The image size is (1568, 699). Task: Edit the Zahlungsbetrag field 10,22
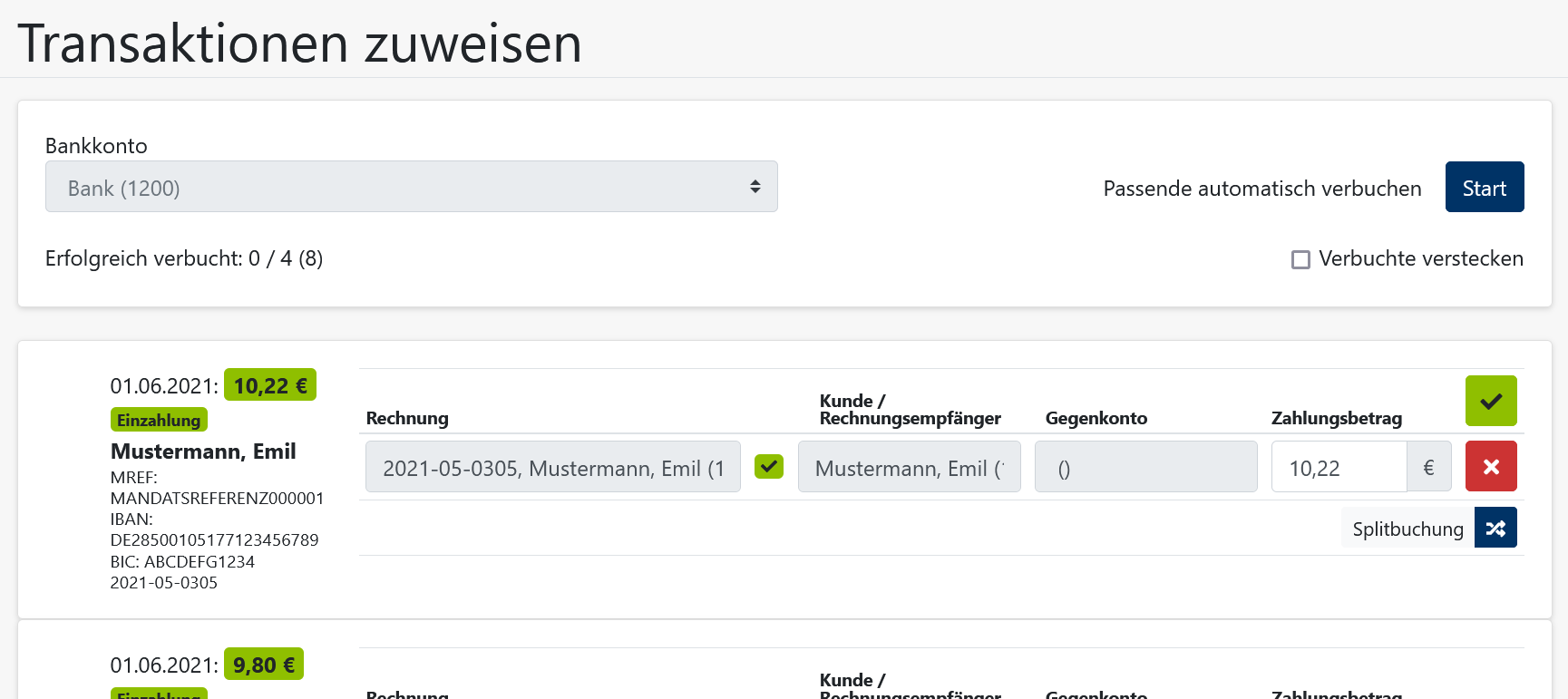pyautogui.click(x=1339, y=467)
